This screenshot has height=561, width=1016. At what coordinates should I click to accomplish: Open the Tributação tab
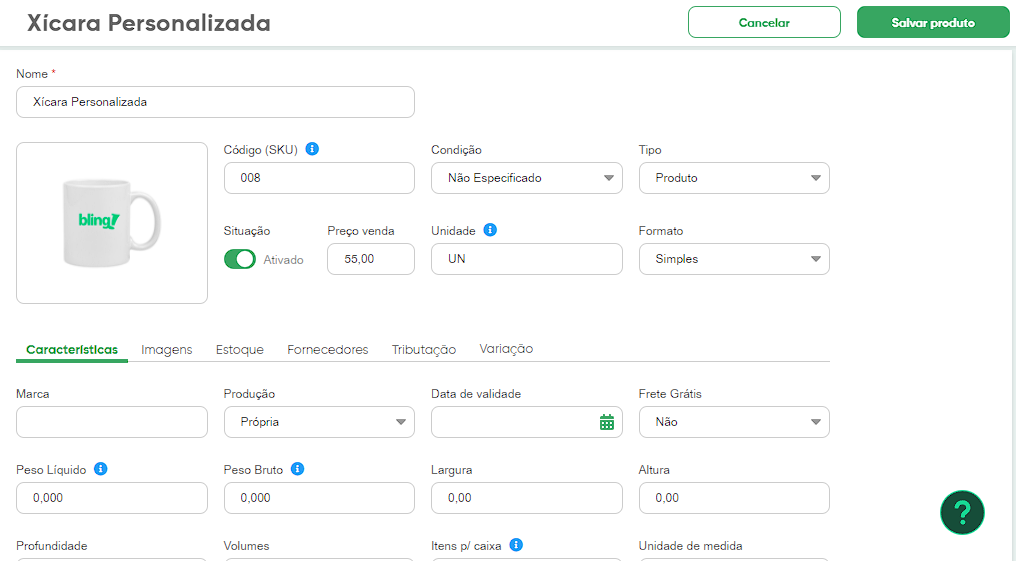pyautogui.click(x=424, y=350)
